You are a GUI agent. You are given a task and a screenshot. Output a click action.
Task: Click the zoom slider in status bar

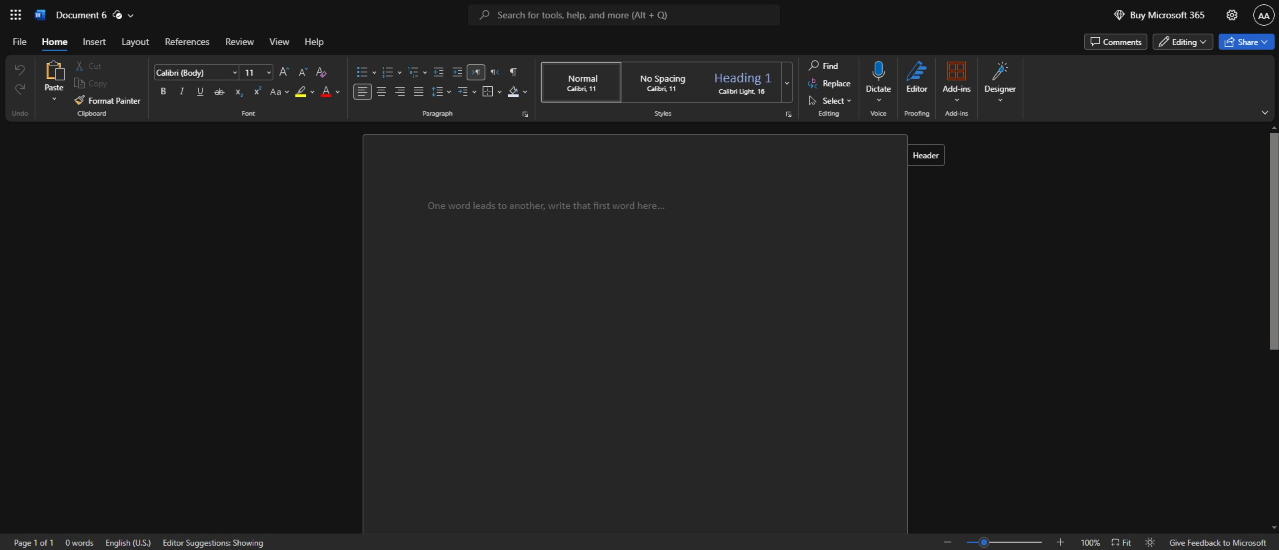1004,543
